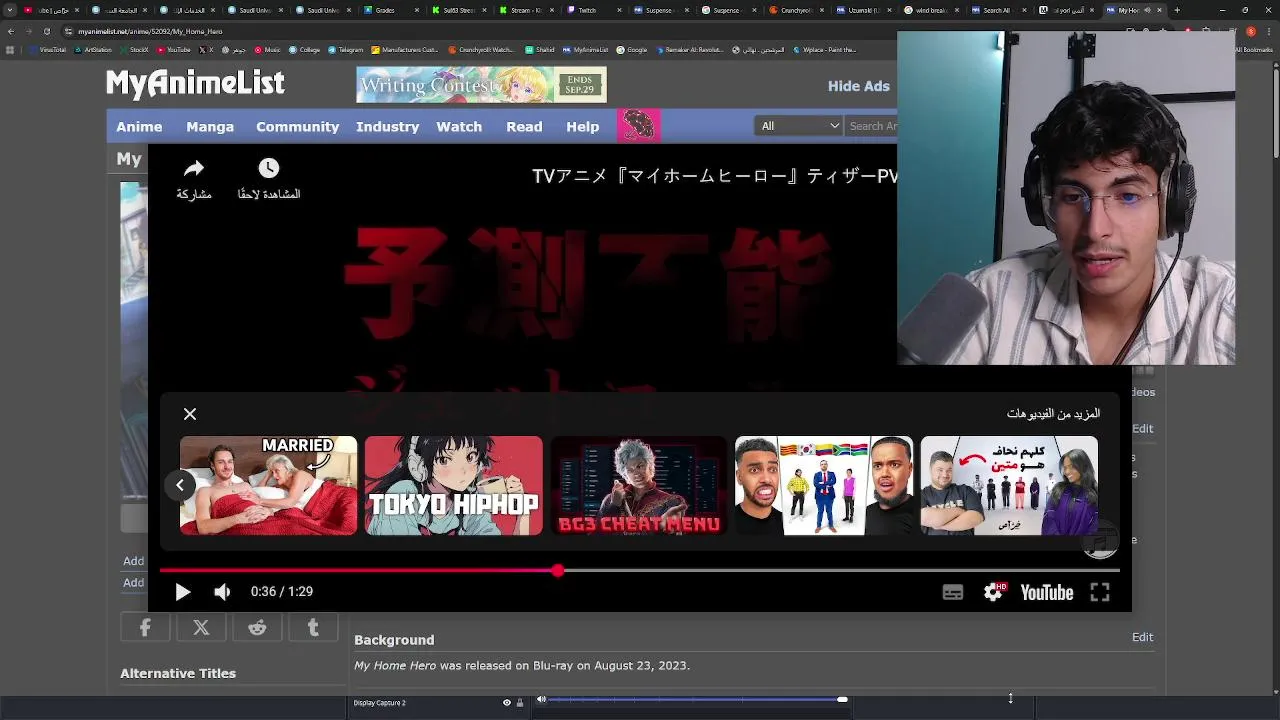Switch to the Crunchyroll browser tab
1280x720 pixels.
(795, 10)
